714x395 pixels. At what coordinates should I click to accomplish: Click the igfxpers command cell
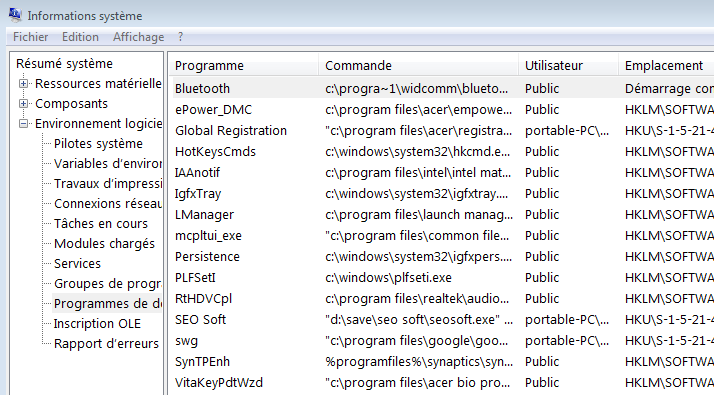[x=418, y=256]
